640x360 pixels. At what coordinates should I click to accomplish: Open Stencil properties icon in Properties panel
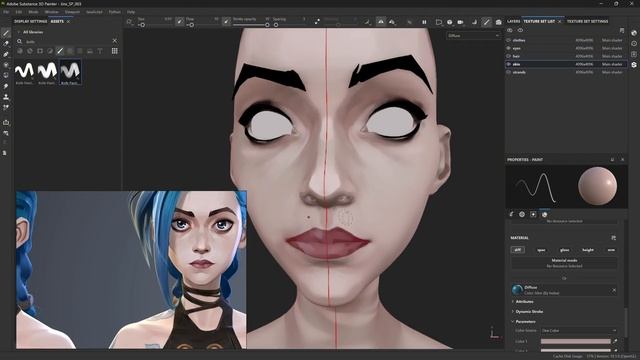coord(533,214)
